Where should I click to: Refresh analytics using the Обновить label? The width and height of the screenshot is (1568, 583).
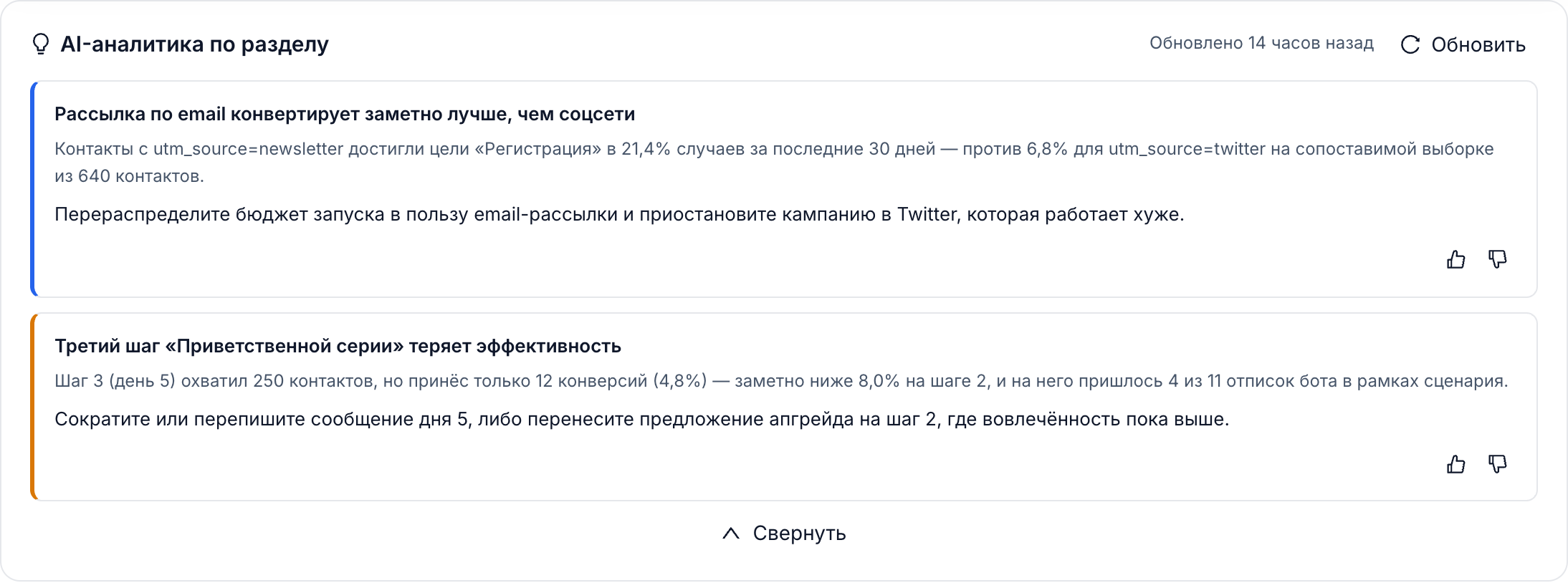tap(1478, 44)
